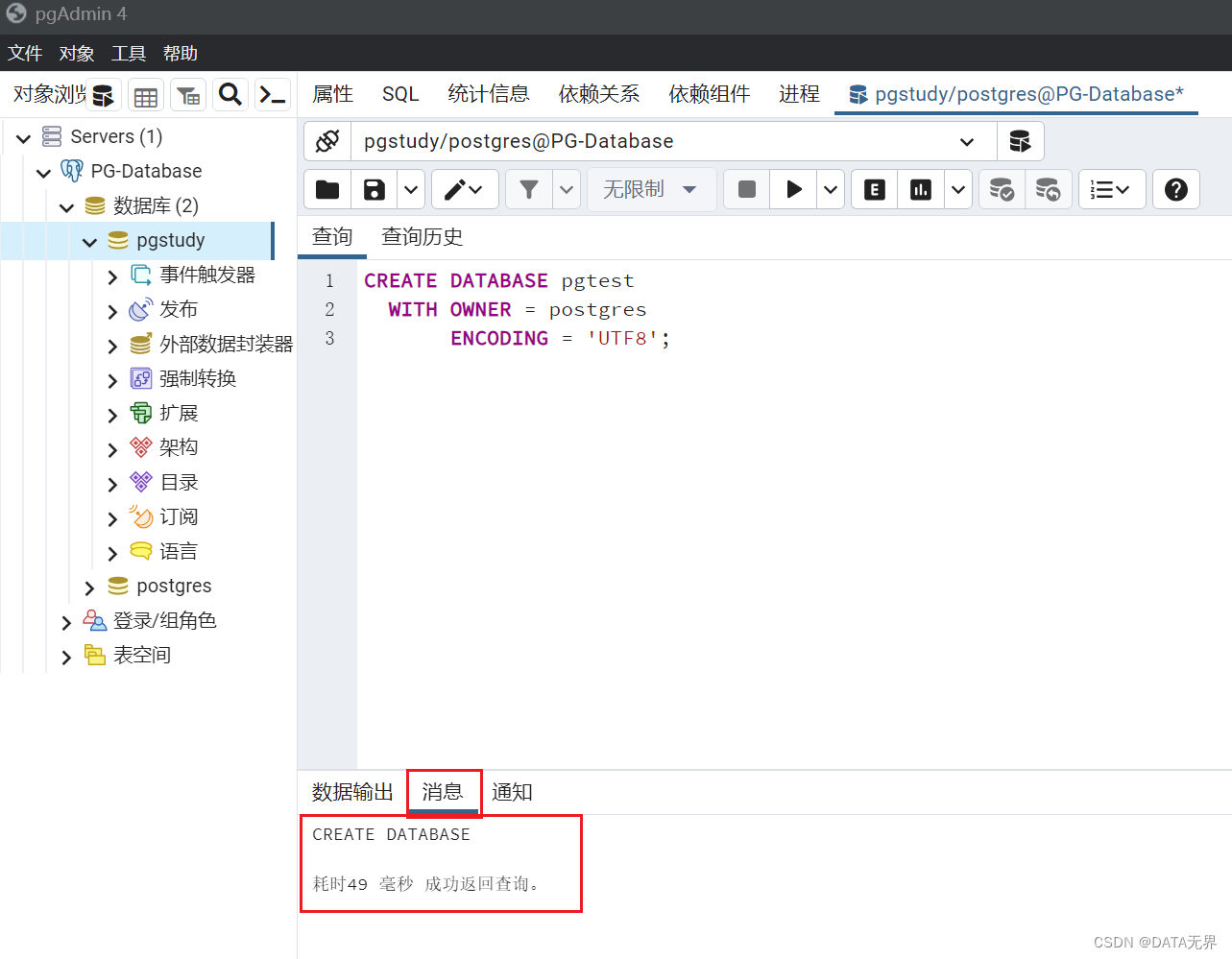Open the list-icon dropdown before the help button
Viewport: 1232px width, 959px height.
[x=1111, y=189]
